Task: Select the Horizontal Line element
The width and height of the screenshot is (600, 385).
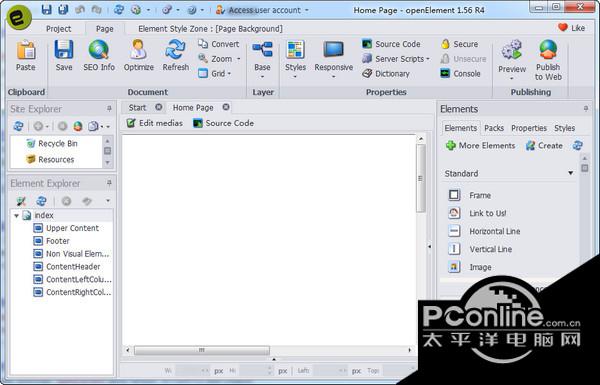Action: pos(484,232)
